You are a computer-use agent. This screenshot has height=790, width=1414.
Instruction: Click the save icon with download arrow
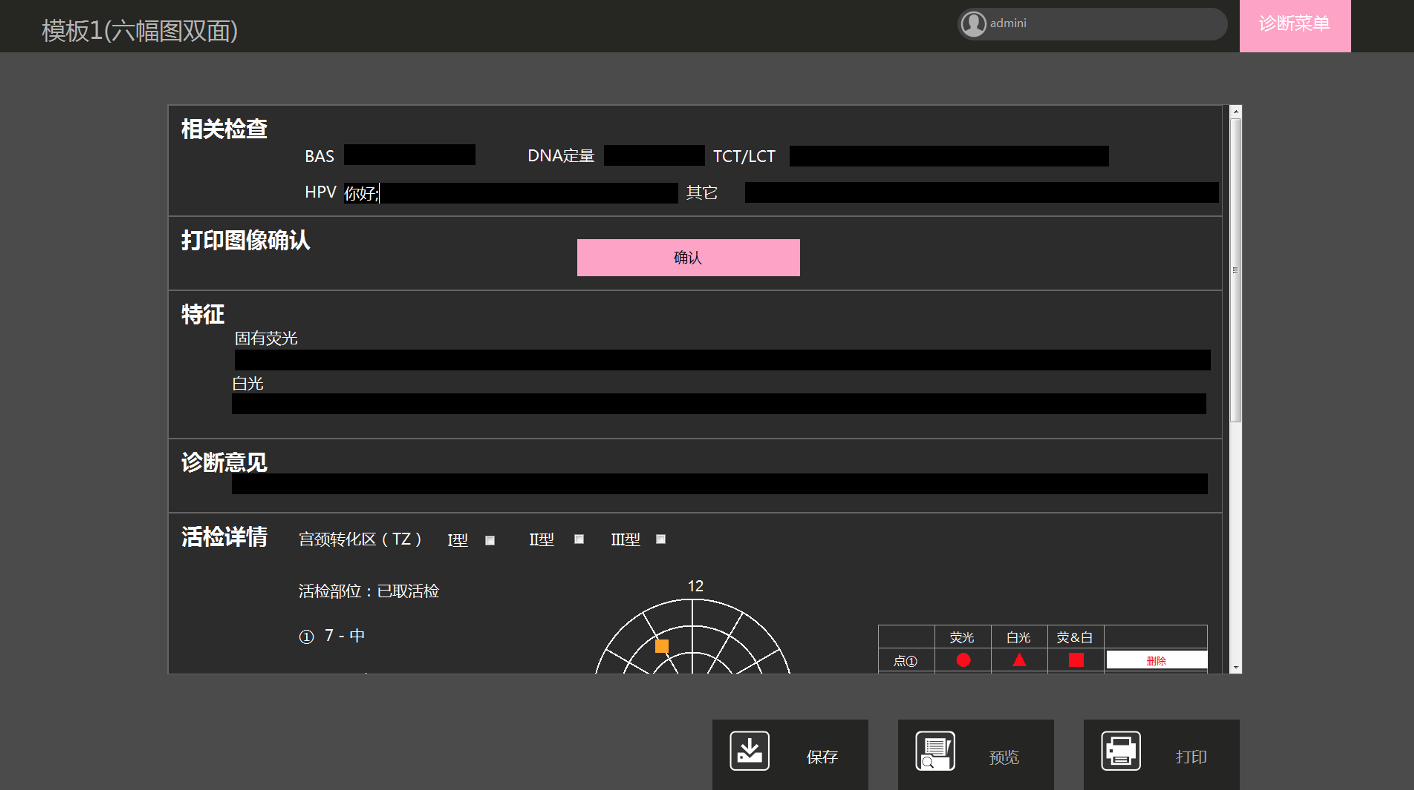pyautogui.click(x=749, y=751)
